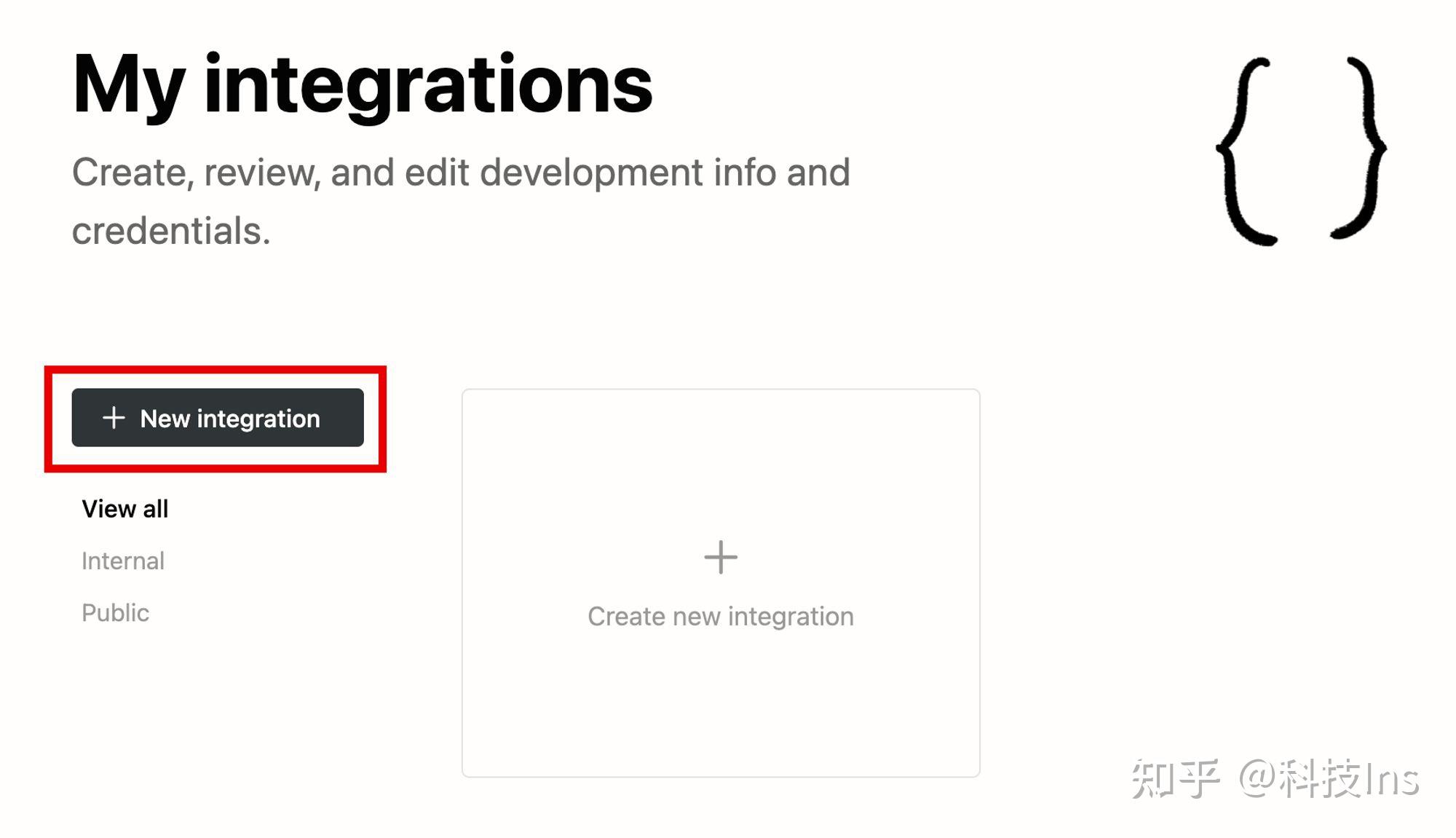Filter by Public integrations
This screenshot has width=1456, height=838.
coord(115,613)
